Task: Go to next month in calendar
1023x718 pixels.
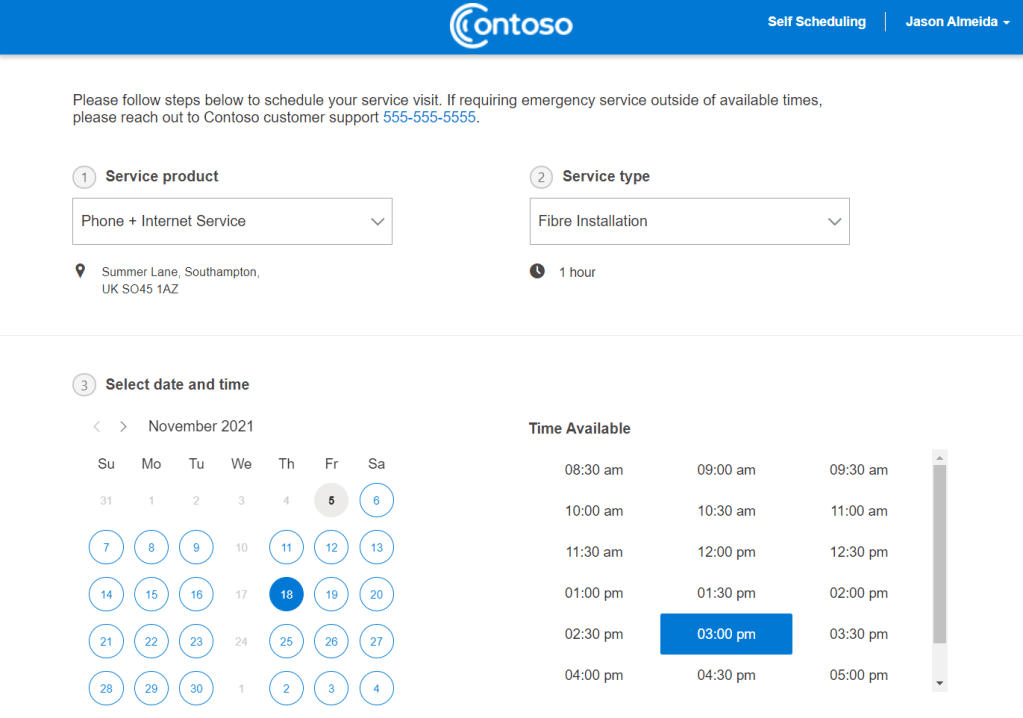Action: pyautogui.click(x=123, y=427)
